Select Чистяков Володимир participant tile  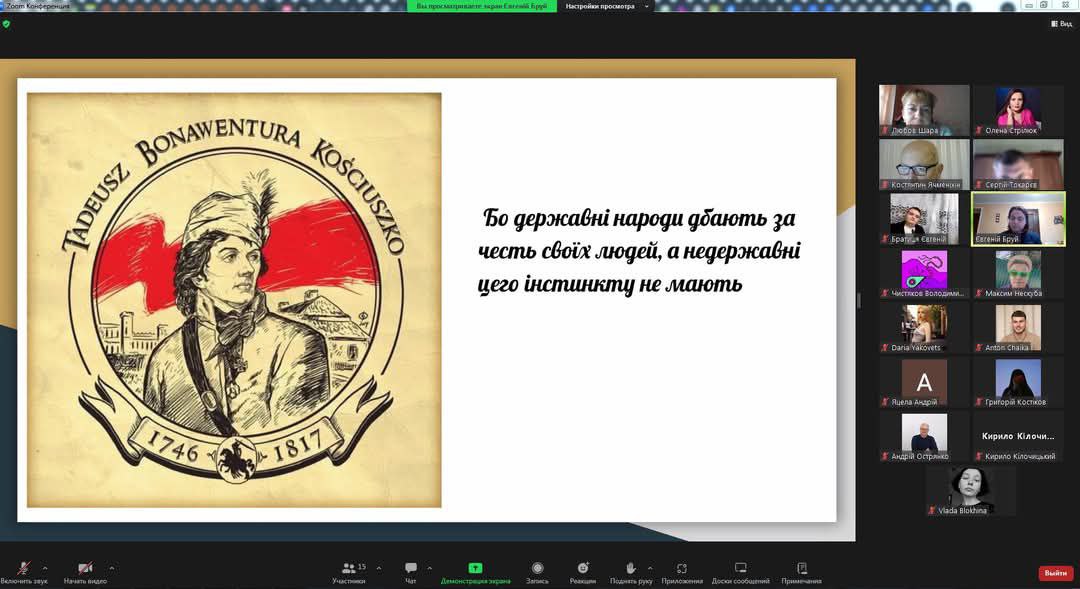[x=924, y=273]
